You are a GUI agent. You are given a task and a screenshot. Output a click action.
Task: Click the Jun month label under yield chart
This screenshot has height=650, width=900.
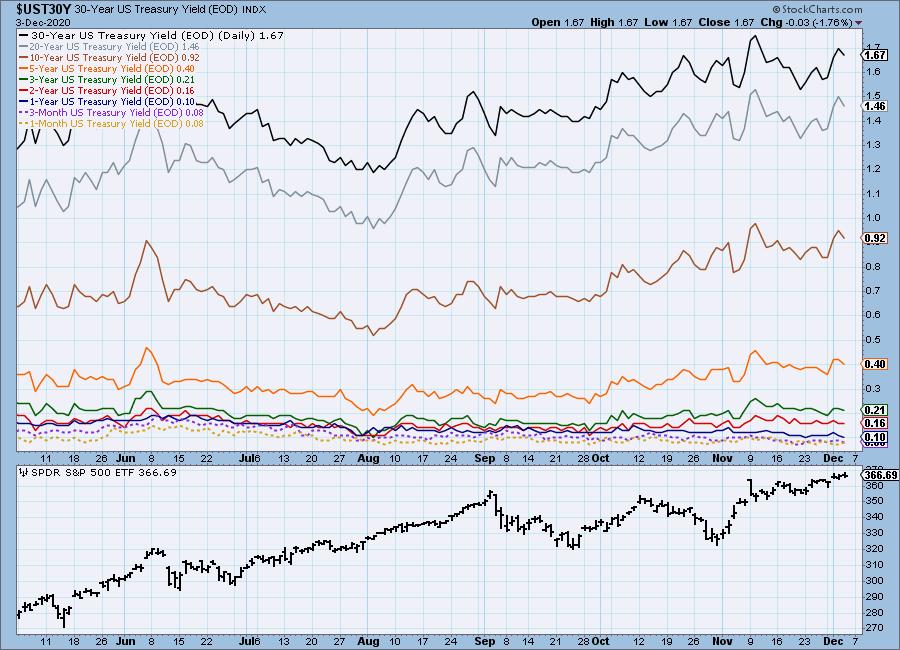[x=126, y=458]
